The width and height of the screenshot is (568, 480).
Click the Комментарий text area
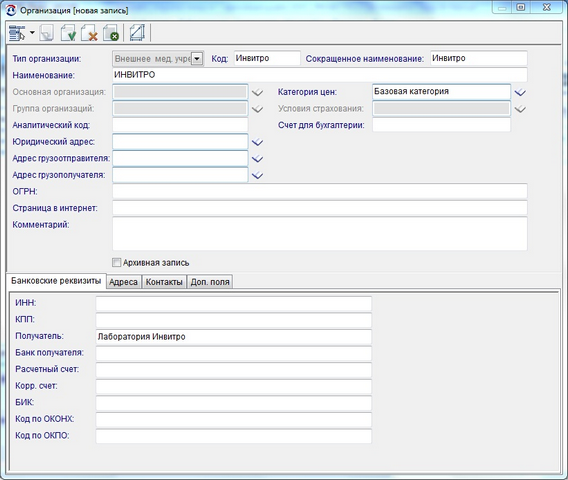click(320, 234)
